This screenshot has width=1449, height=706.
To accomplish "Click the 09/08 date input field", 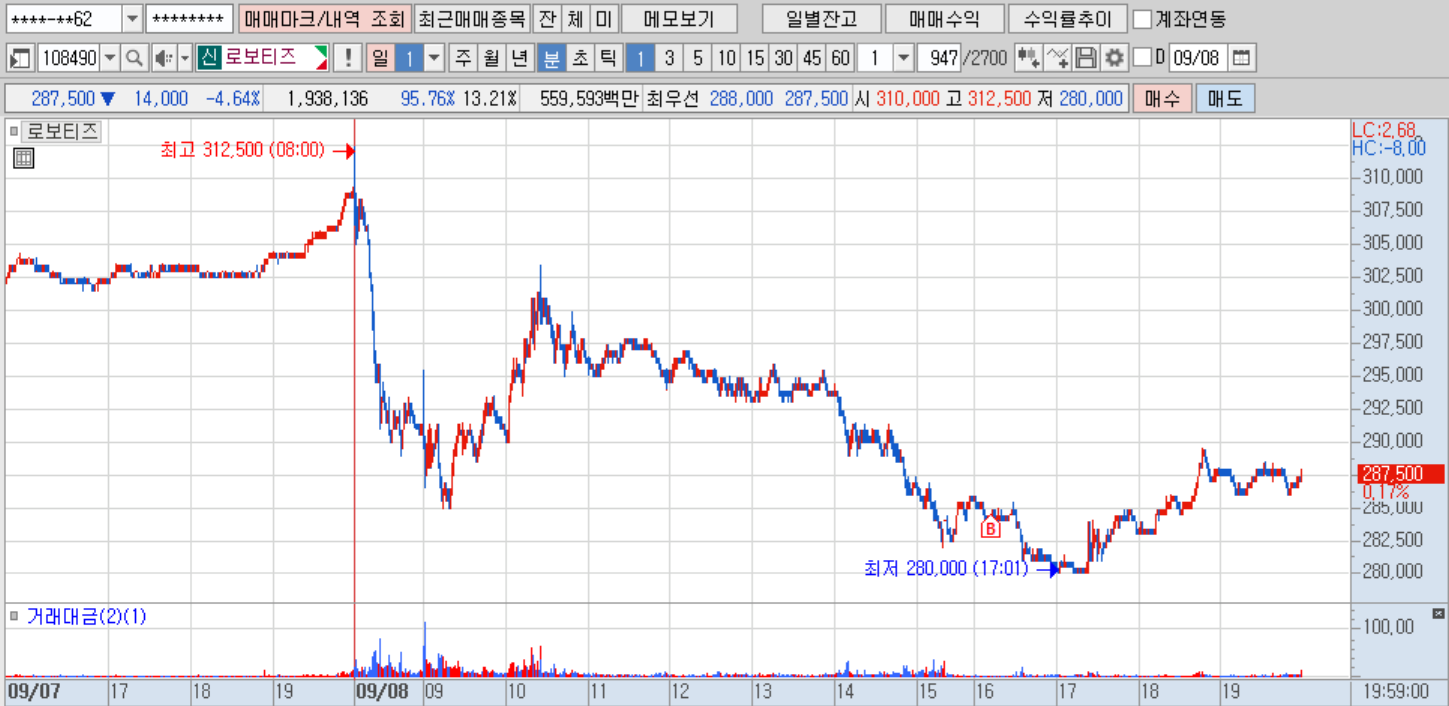I will (x=1197, y=58).
